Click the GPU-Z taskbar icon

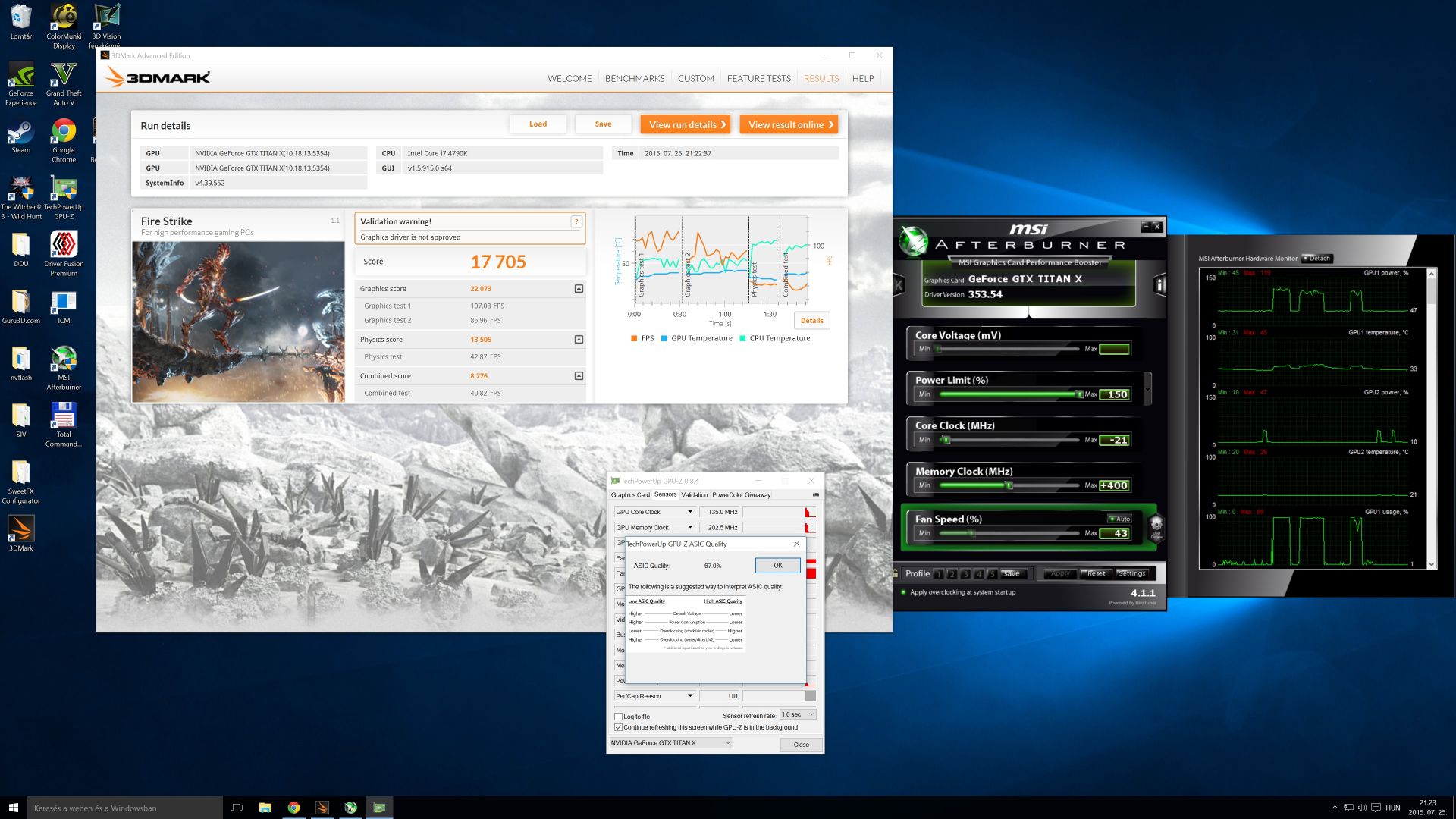[x=379, y=808]
